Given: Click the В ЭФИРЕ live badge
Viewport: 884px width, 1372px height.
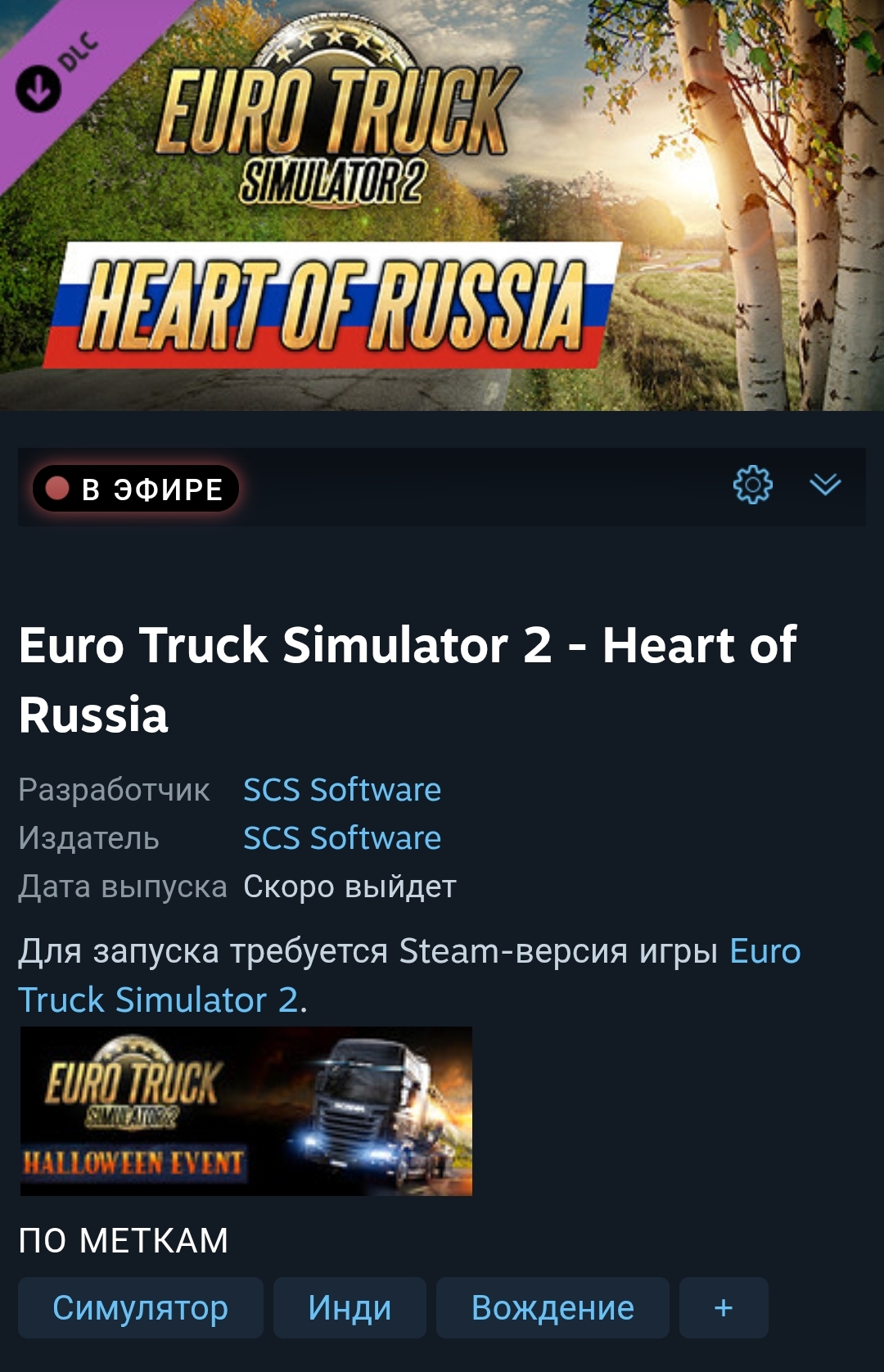Looking at the screenshot, I should (x=136, y=489).
